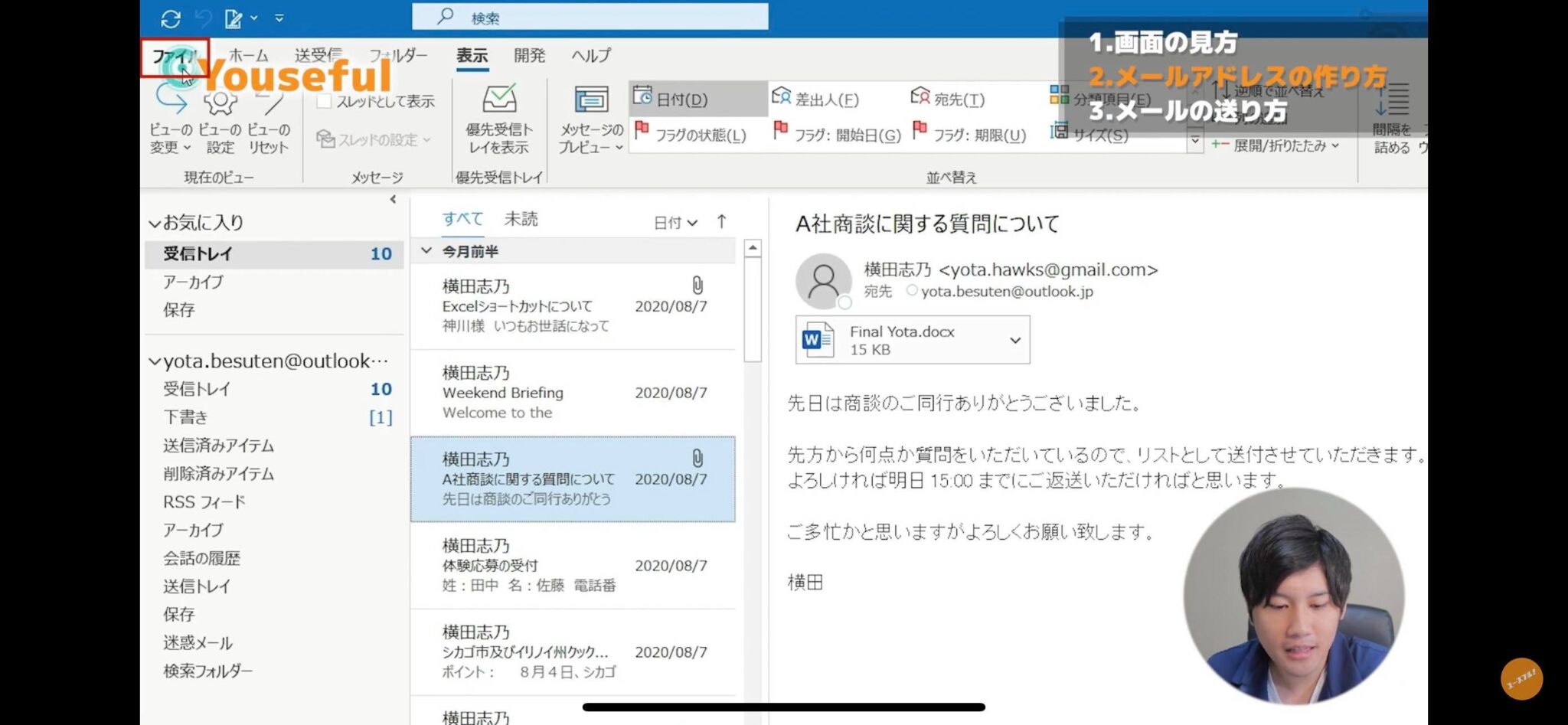Image resolution: width=1568 pixels, height=725 pixels.
Task: Open the 日付 sort dropdown in message list
Action: coord(675,223)
